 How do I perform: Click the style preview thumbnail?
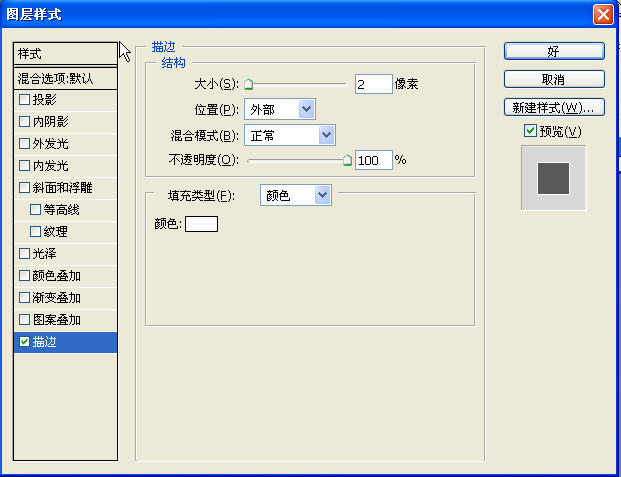(552, 178)
